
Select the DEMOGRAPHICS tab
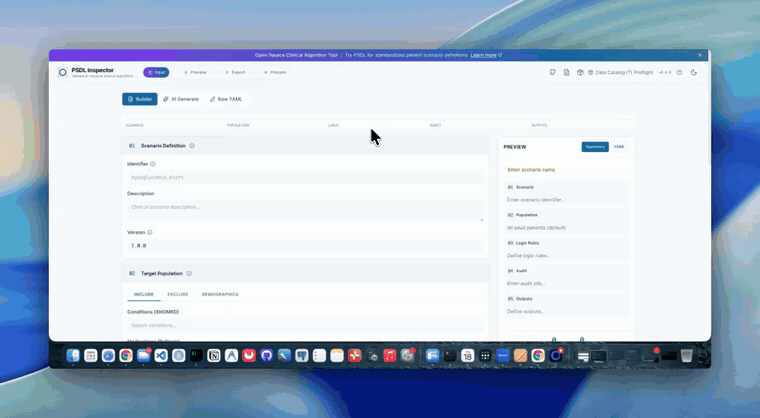pos(220,294)
